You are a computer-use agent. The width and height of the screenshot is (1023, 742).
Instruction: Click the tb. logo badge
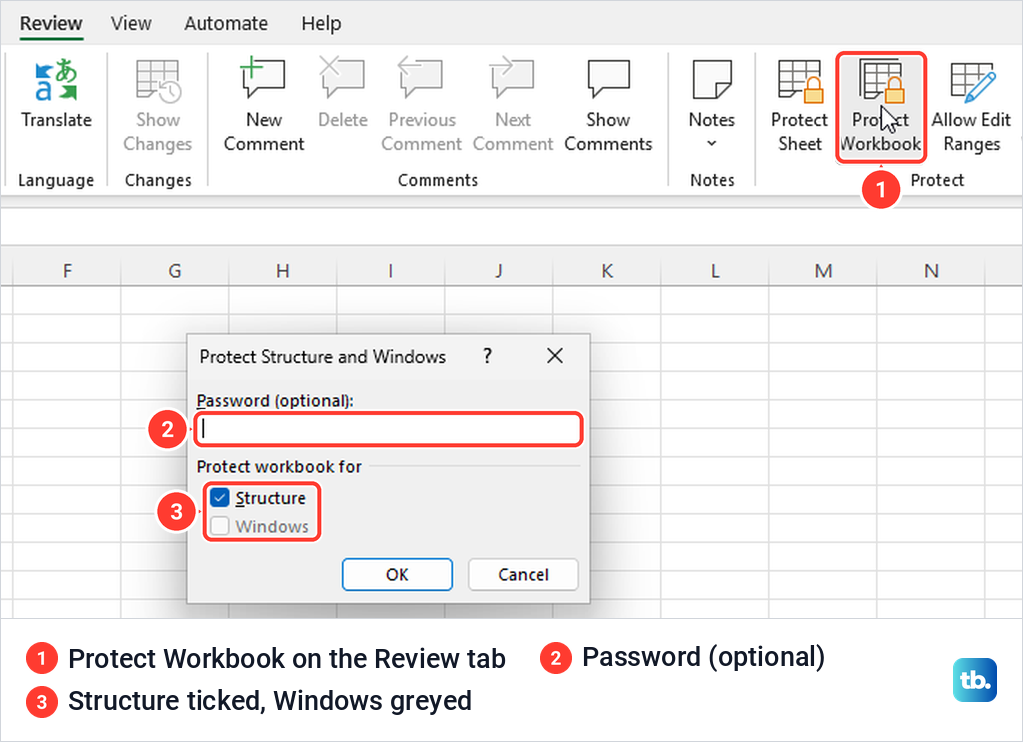pos(975,680)
